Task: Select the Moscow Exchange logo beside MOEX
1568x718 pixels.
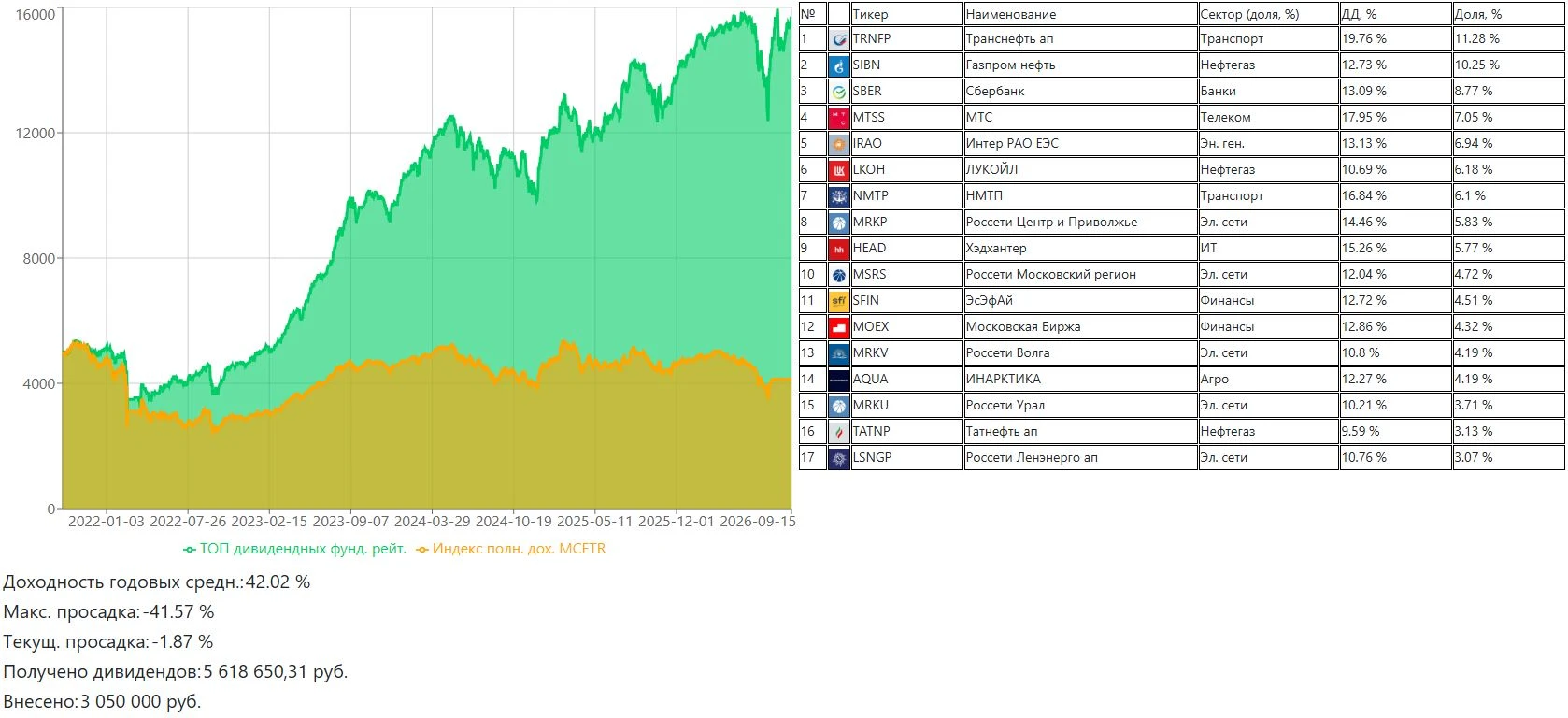Action: pos(838,327)
